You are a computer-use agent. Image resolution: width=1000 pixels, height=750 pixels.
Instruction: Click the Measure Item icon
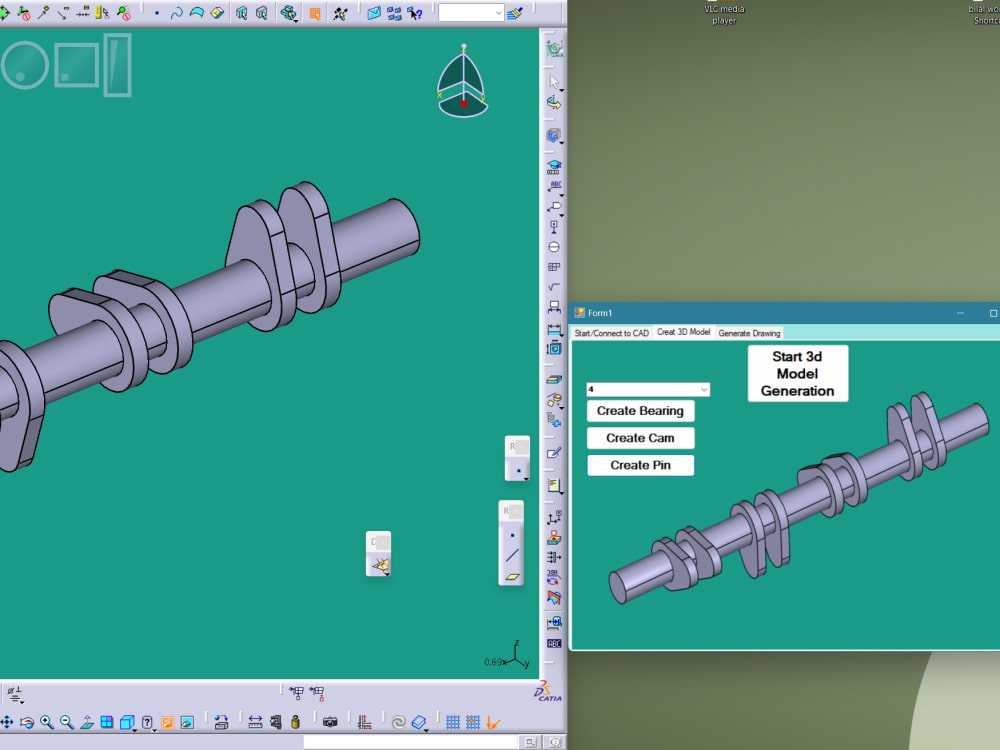(276, 722)
